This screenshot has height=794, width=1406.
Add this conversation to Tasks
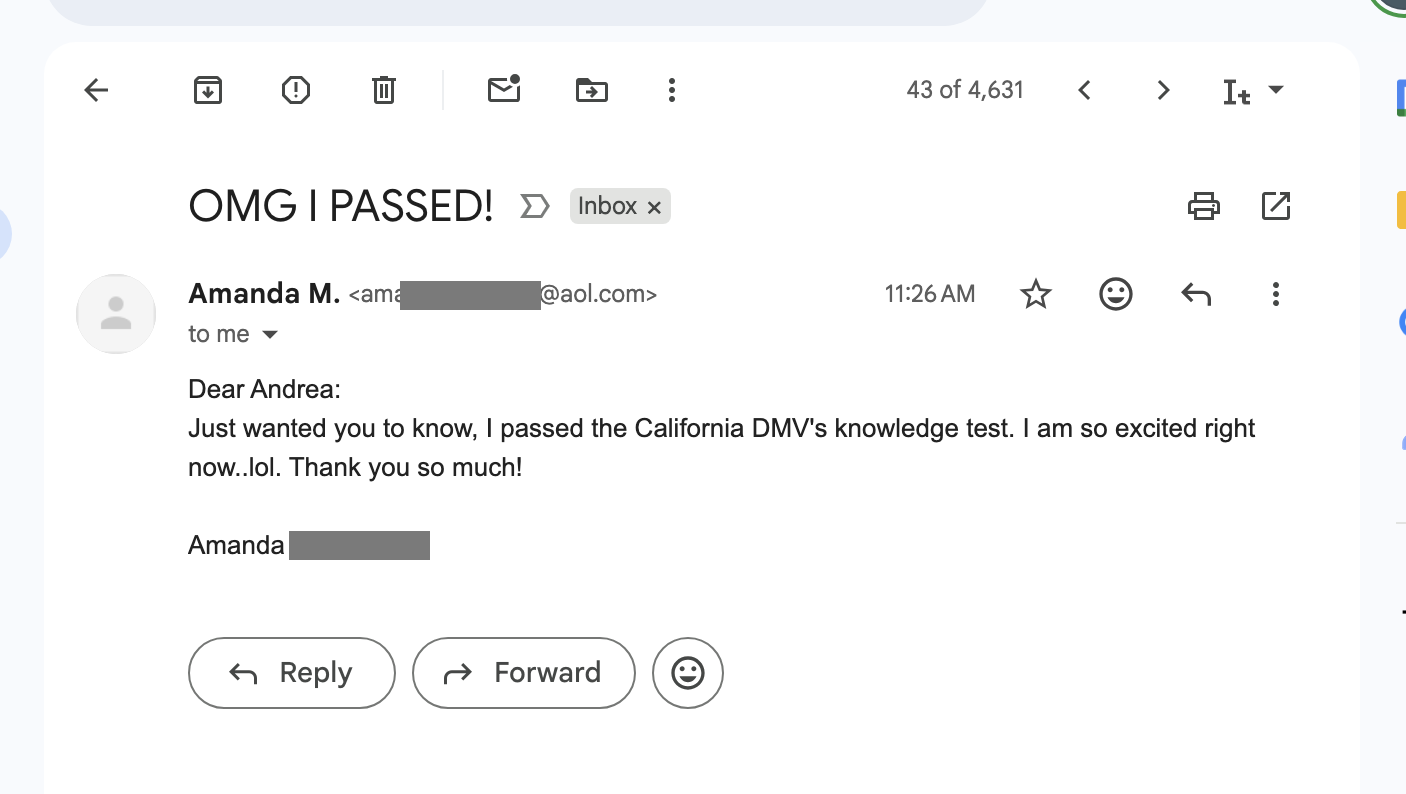point(535,206)
